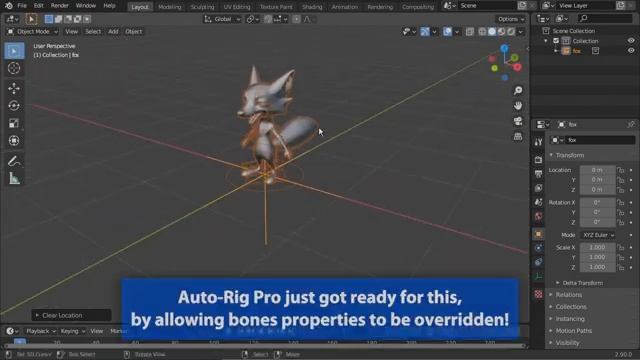Switch to Solid shading
Screen dimensions: 640x360
pyautogui.click(x=492, y=32)
